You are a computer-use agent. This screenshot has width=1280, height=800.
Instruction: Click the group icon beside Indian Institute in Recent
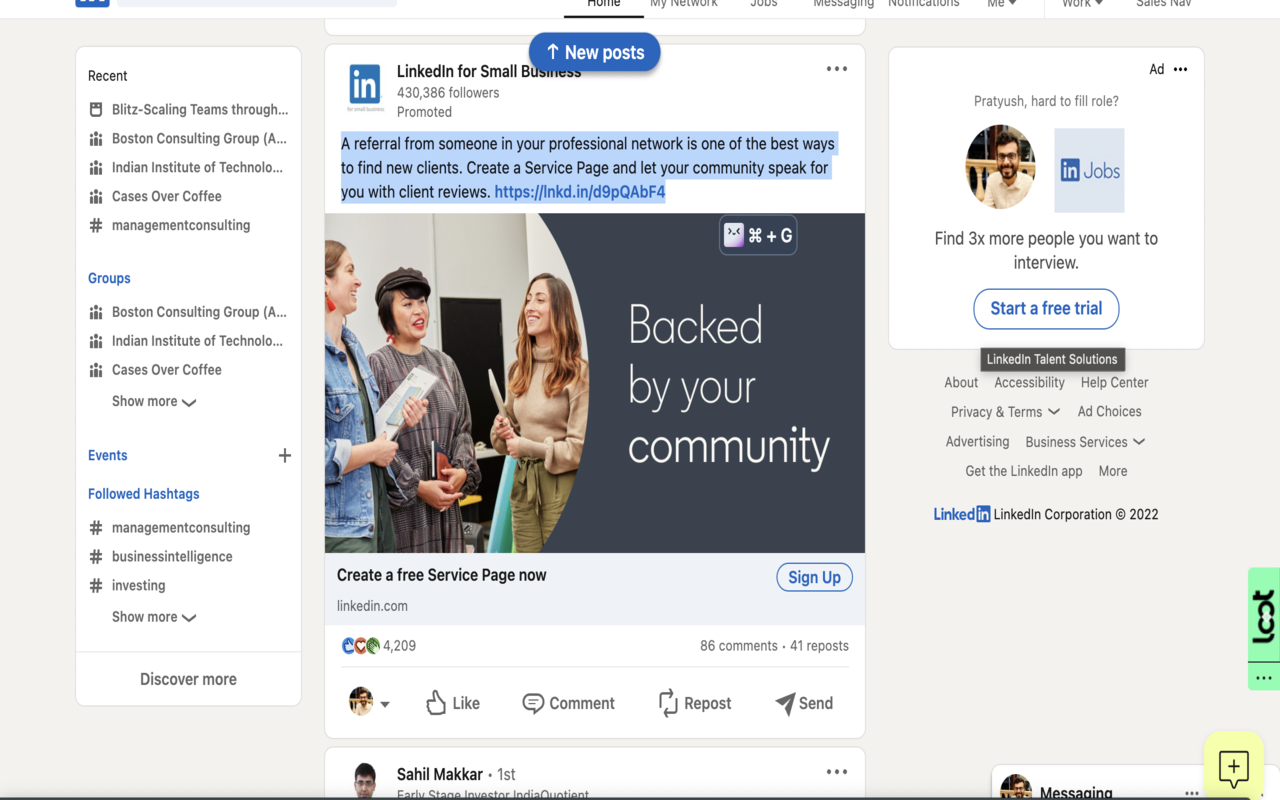coord(96,167)
